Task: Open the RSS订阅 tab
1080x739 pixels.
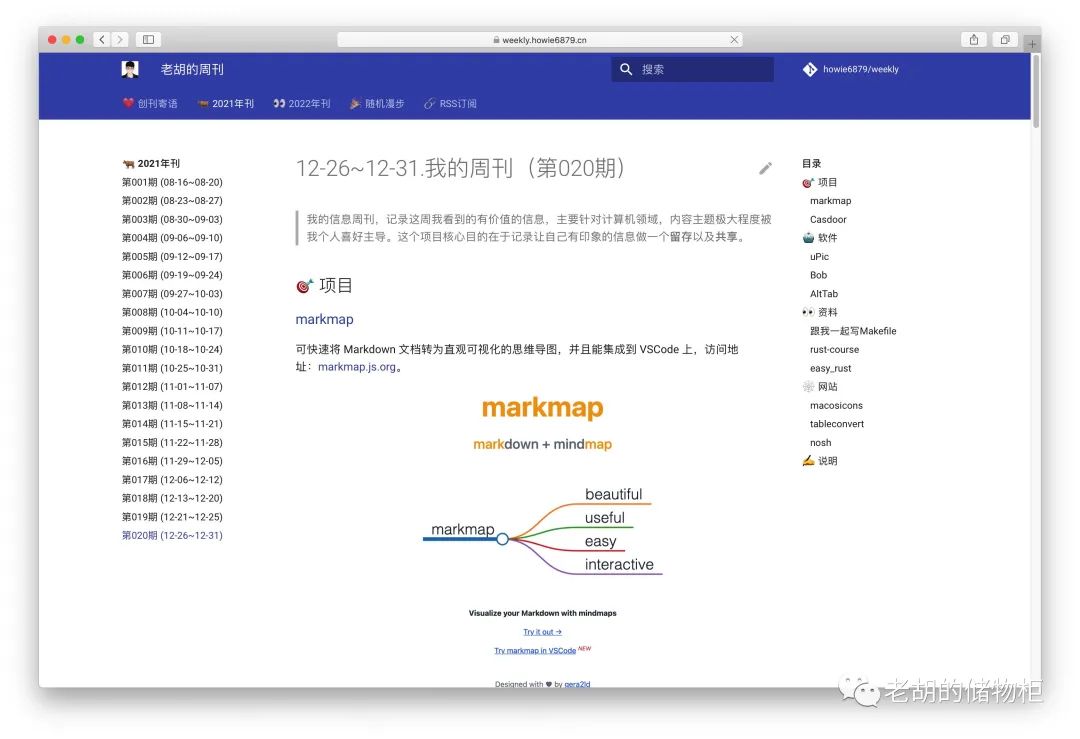Action: [x=450, y=103]
